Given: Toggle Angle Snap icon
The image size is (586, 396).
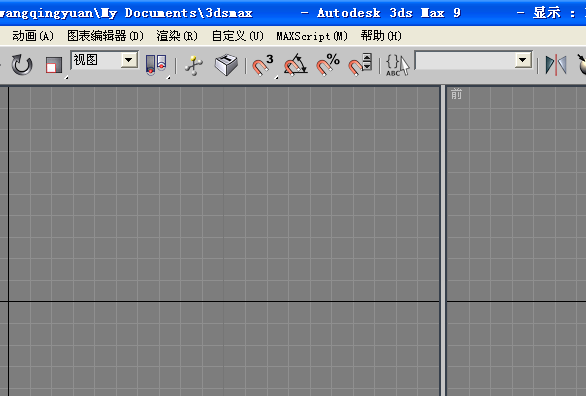Looking at the screenshot, I should click(295, 65).
